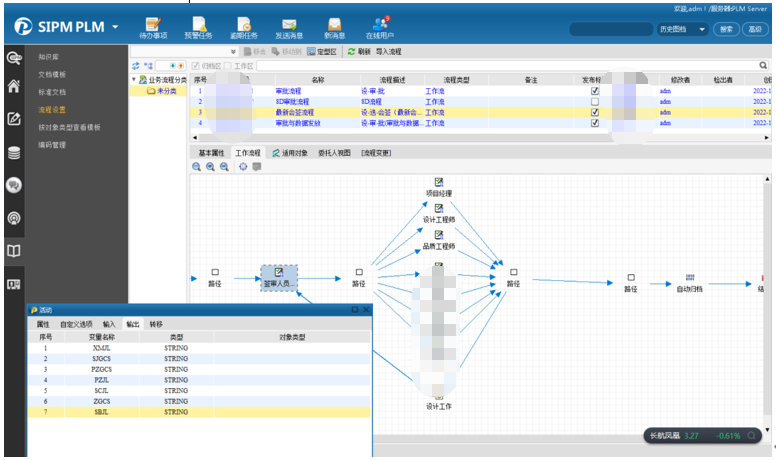The width and height of the screenshot is (776, 460).
Task: Check the published checkbox for SD审批流程 row
Action: (x=595, y=101)
